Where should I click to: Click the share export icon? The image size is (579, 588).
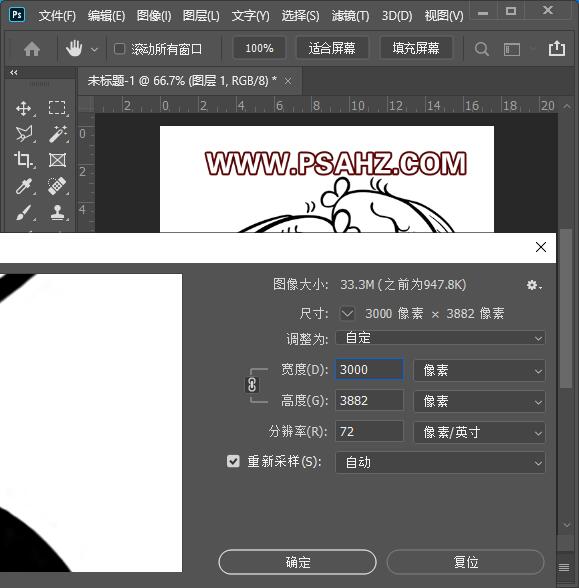[557, 48]
